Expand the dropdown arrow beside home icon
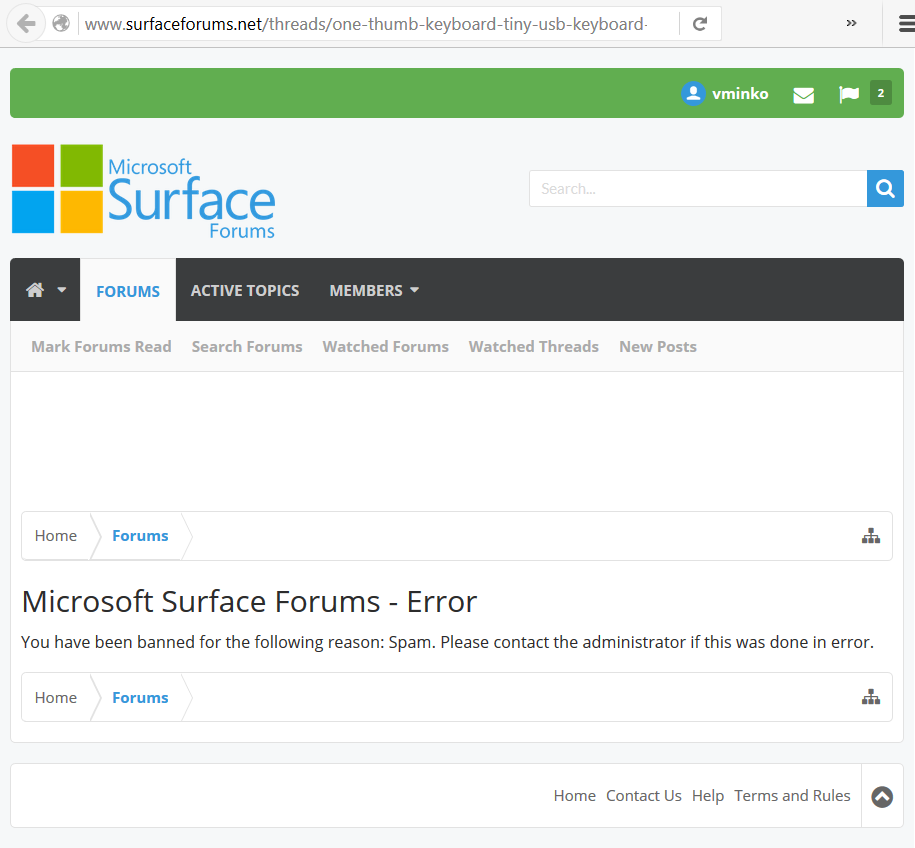 click(62, 290)
